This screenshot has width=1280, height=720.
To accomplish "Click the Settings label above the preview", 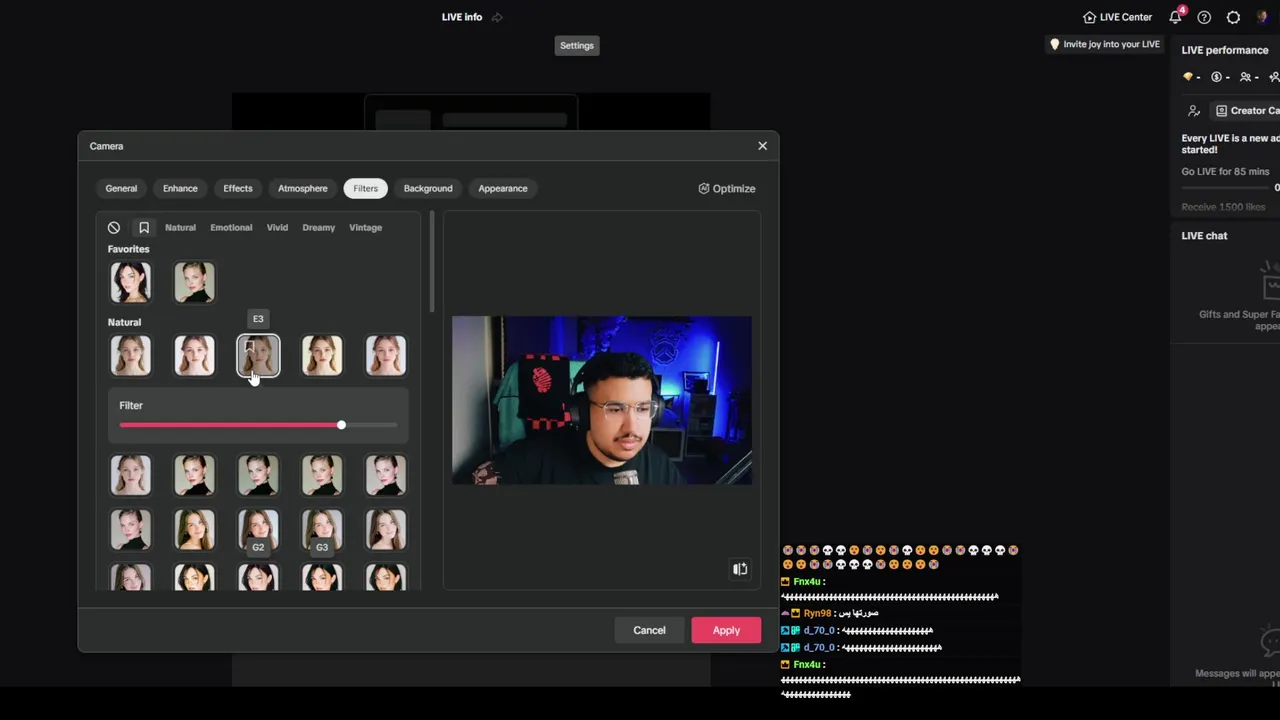I will (577, 45).
